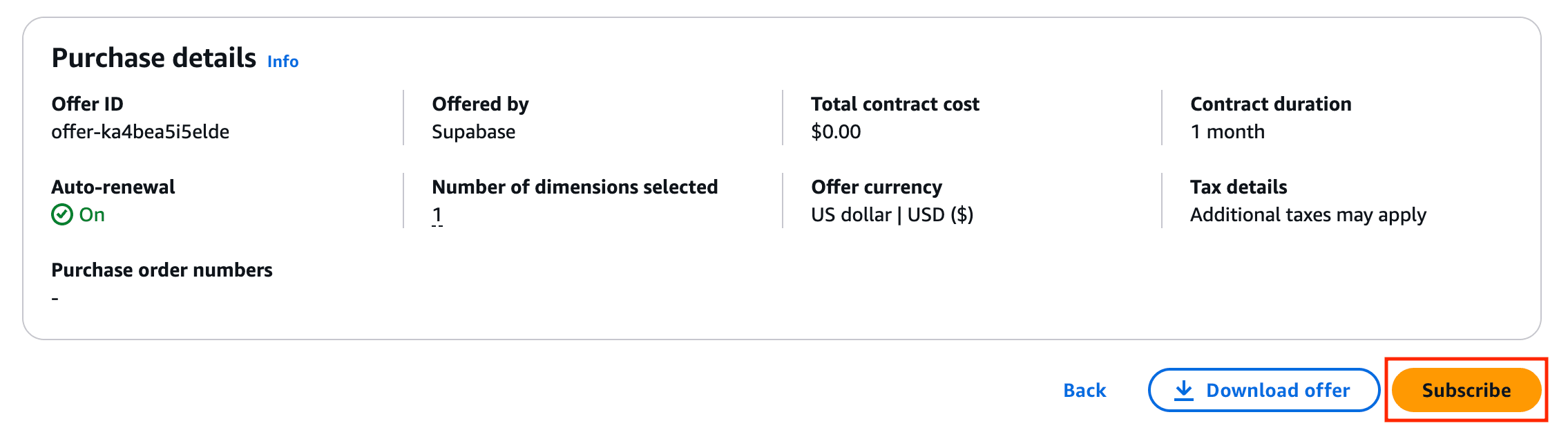Click Additional taxes may apply text

1308,214
